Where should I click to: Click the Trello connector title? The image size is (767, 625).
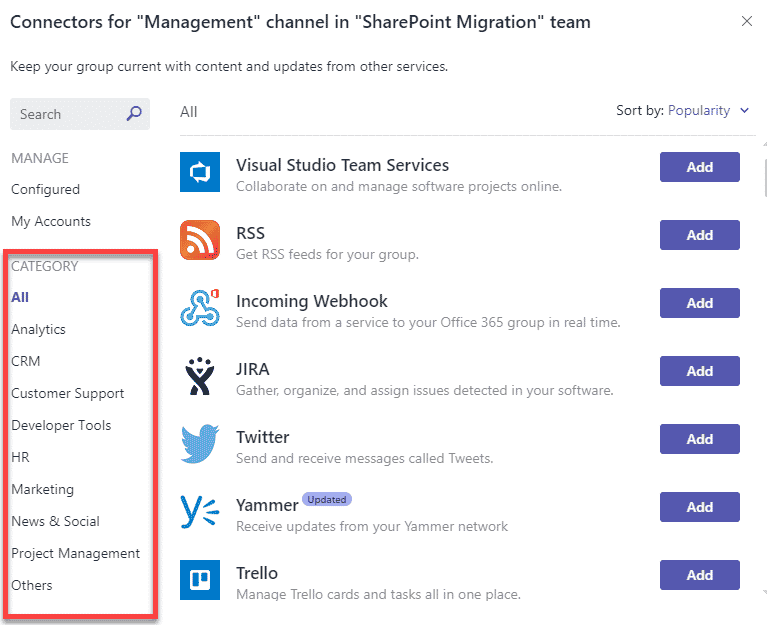257,573
